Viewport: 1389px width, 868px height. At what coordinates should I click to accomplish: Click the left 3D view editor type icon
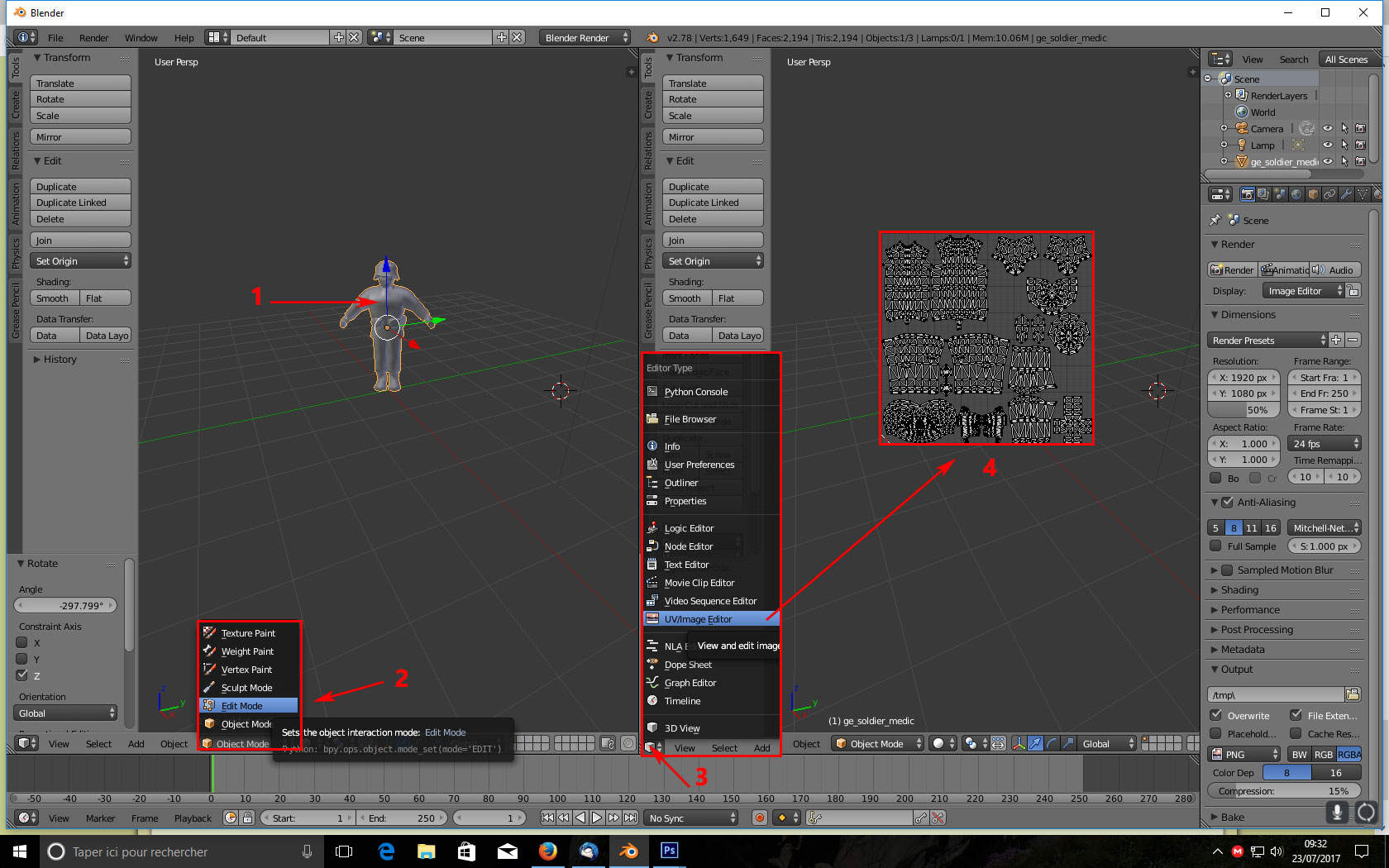26,743
